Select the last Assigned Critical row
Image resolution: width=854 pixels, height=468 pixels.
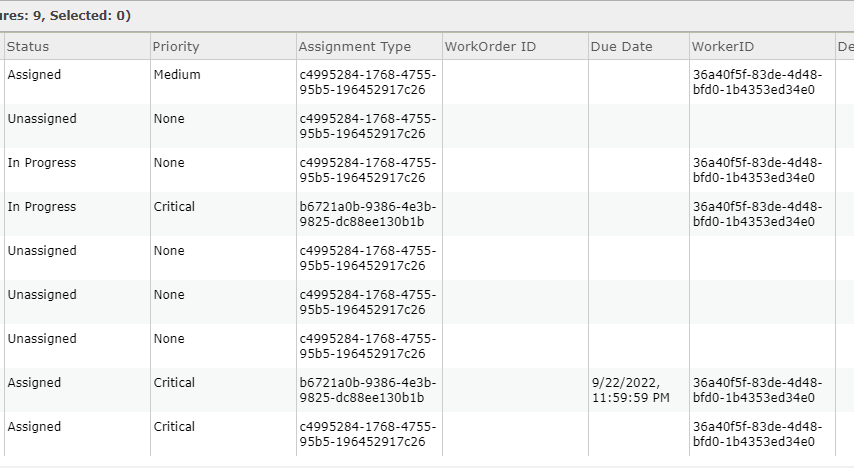[427, 434]
